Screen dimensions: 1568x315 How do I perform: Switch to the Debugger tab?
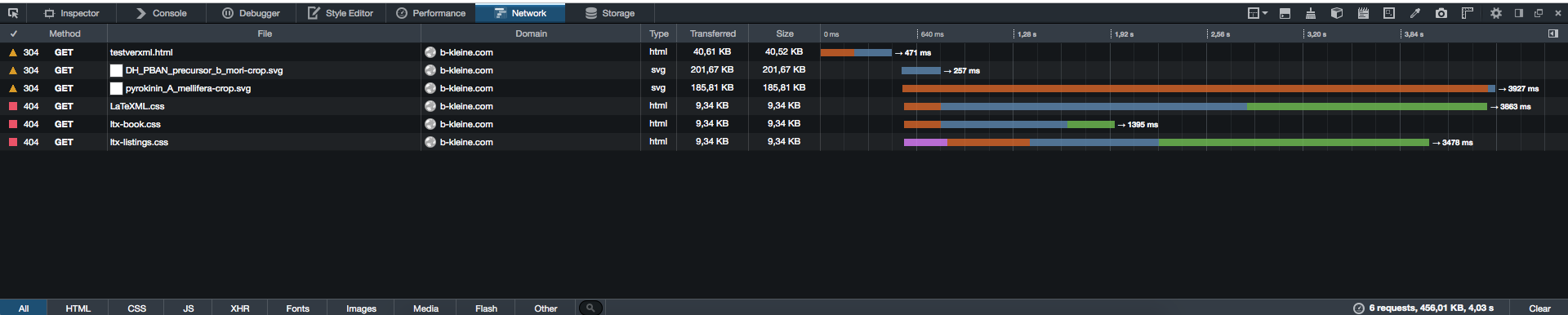251,13
